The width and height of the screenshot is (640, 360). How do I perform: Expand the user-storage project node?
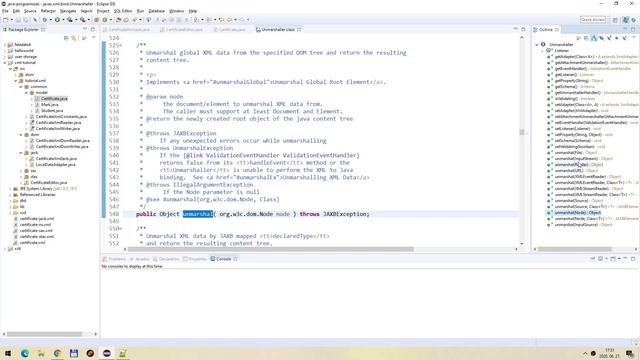coord(5,57)
